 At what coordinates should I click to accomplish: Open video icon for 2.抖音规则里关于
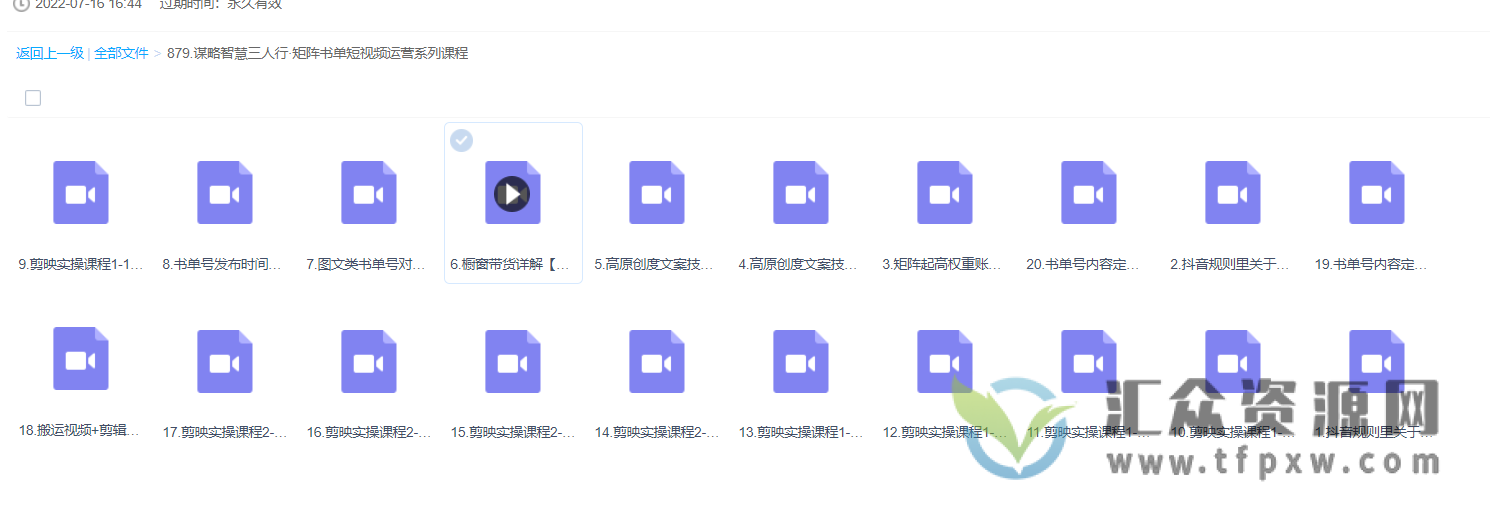point(1233,192)
